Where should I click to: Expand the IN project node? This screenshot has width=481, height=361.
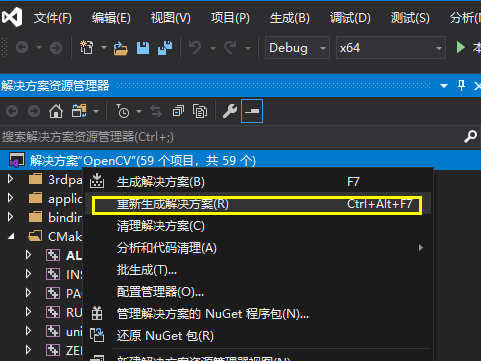point(28,274)
